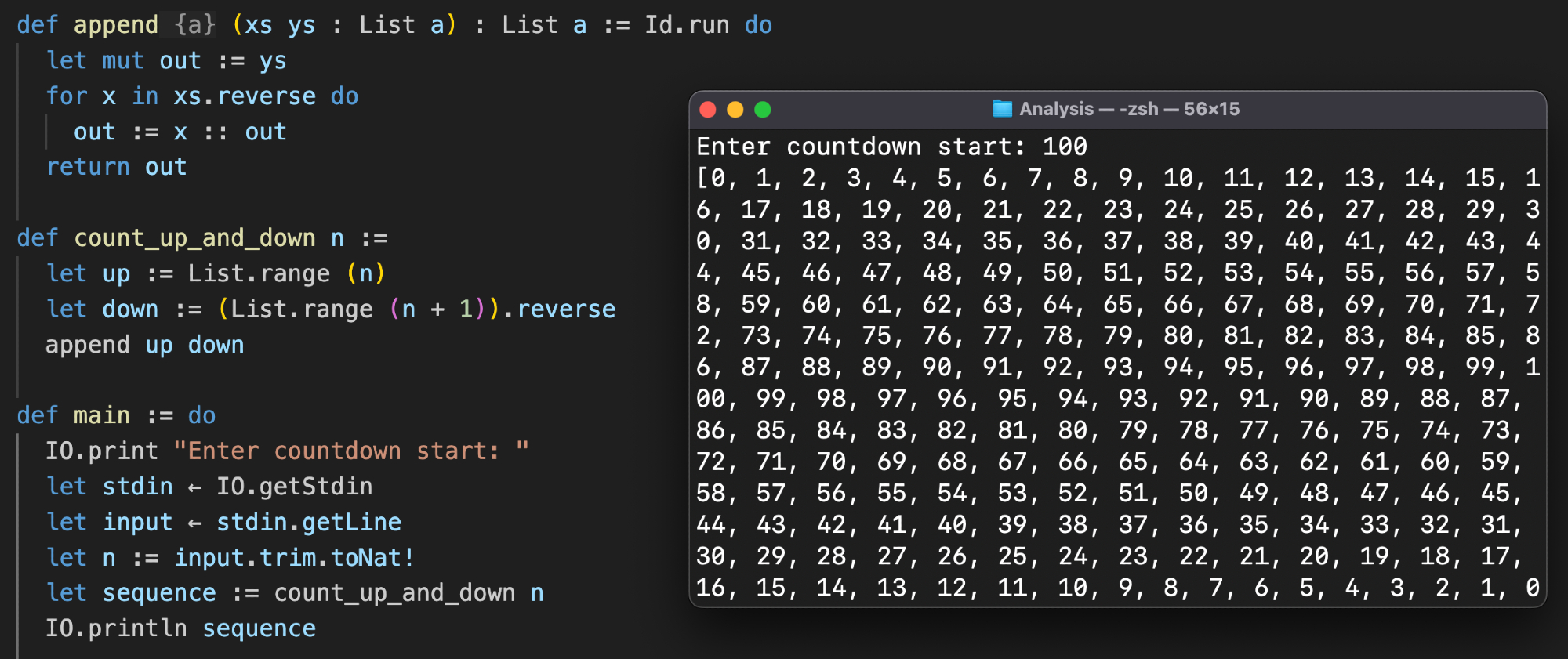
Task: Click 'Id.run' in the append definition
Action: pos(686,25)
